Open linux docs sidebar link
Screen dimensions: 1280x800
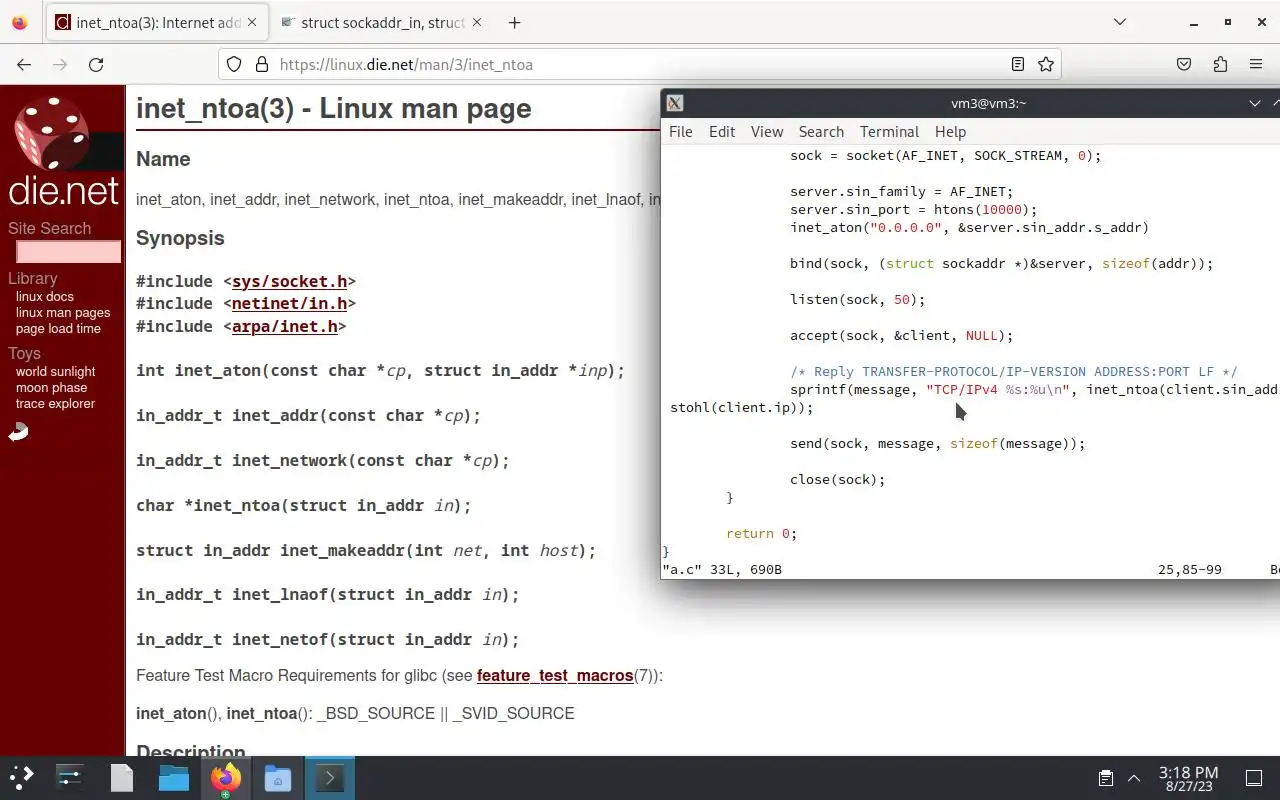pos(45,297)
